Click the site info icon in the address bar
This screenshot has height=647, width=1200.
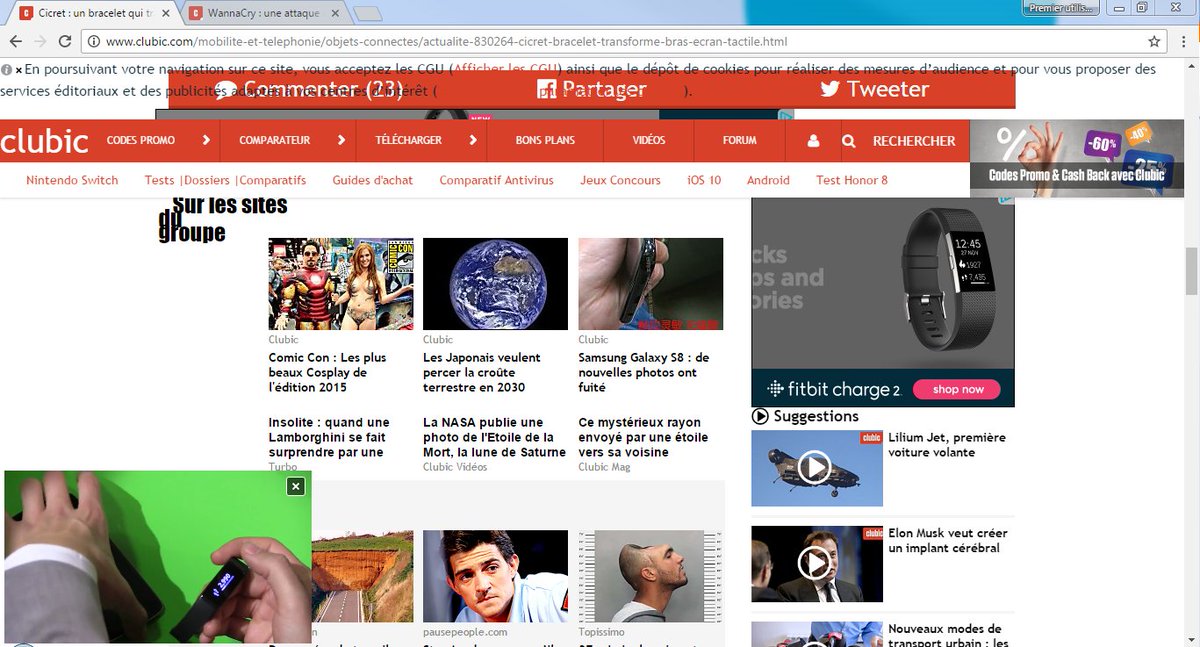tap(93, 42)
